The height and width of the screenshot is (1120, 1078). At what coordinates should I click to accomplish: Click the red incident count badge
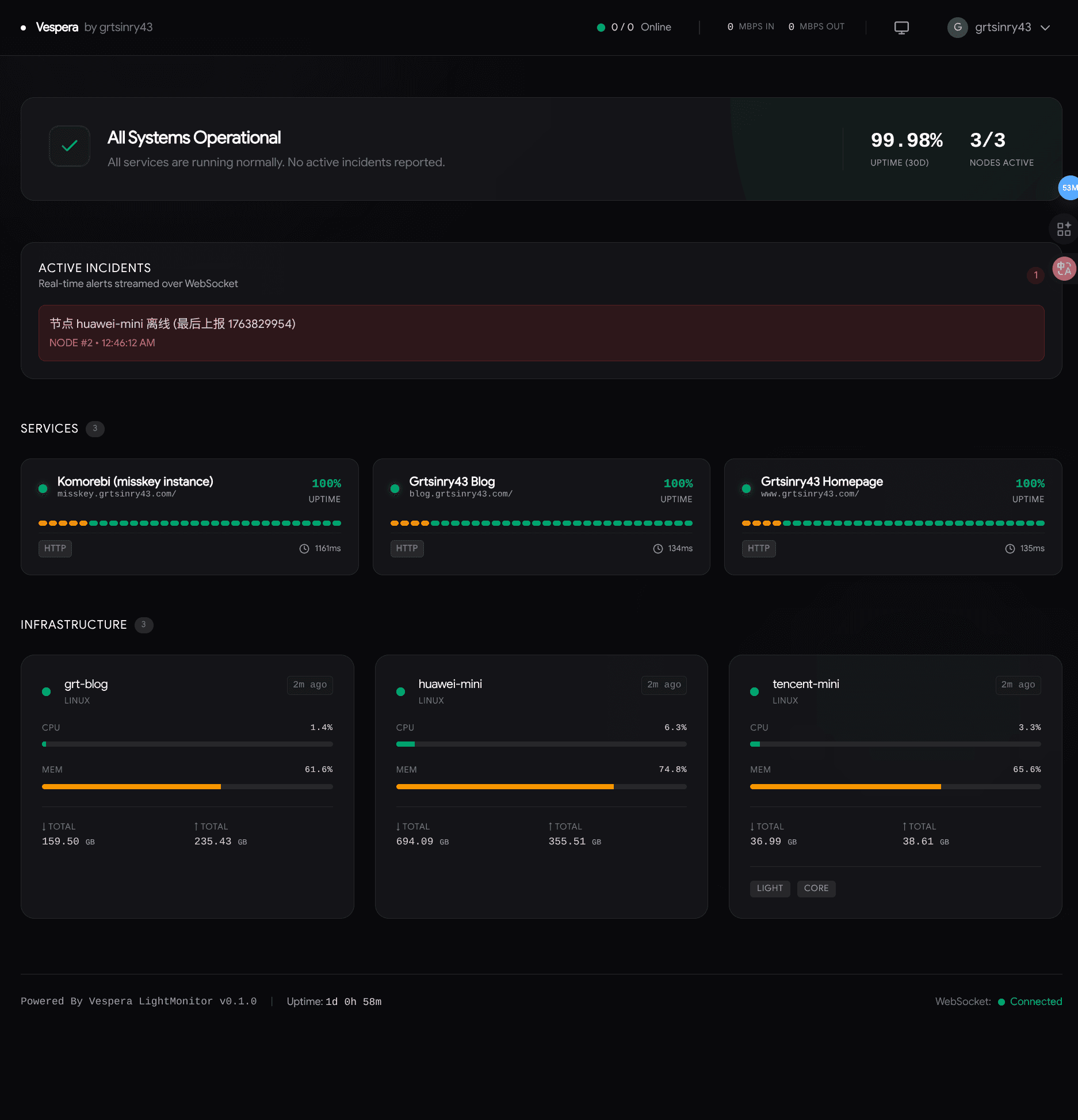pyautogui.click(x=1035, y=275)
